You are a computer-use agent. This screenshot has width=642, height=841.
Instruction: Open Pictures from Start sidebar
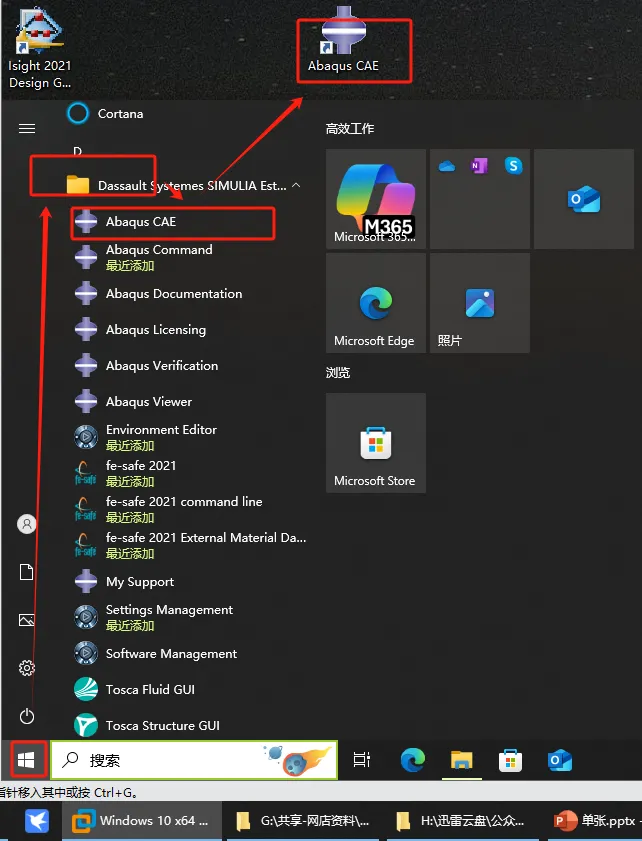point(27,620)
